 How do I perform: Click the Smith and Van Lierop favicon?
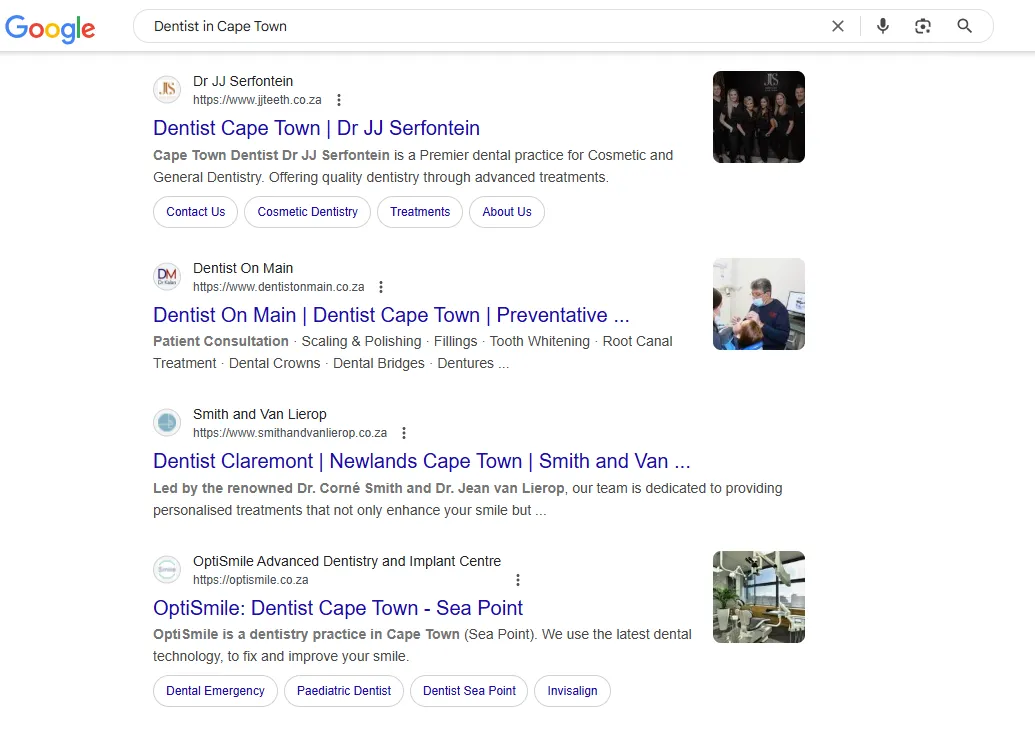pyautogui.click(x=167, y=422)
